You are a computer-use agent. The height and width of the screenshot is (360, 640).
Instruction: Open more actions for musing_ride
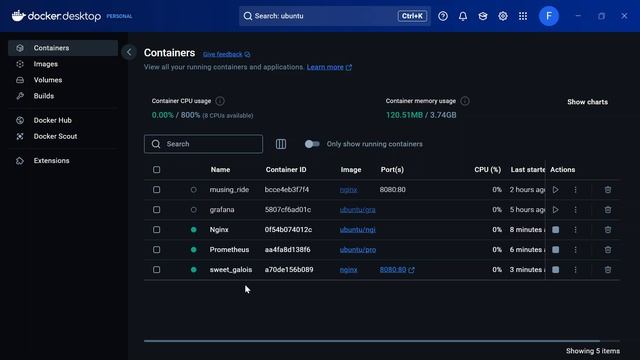coord(576,190)
